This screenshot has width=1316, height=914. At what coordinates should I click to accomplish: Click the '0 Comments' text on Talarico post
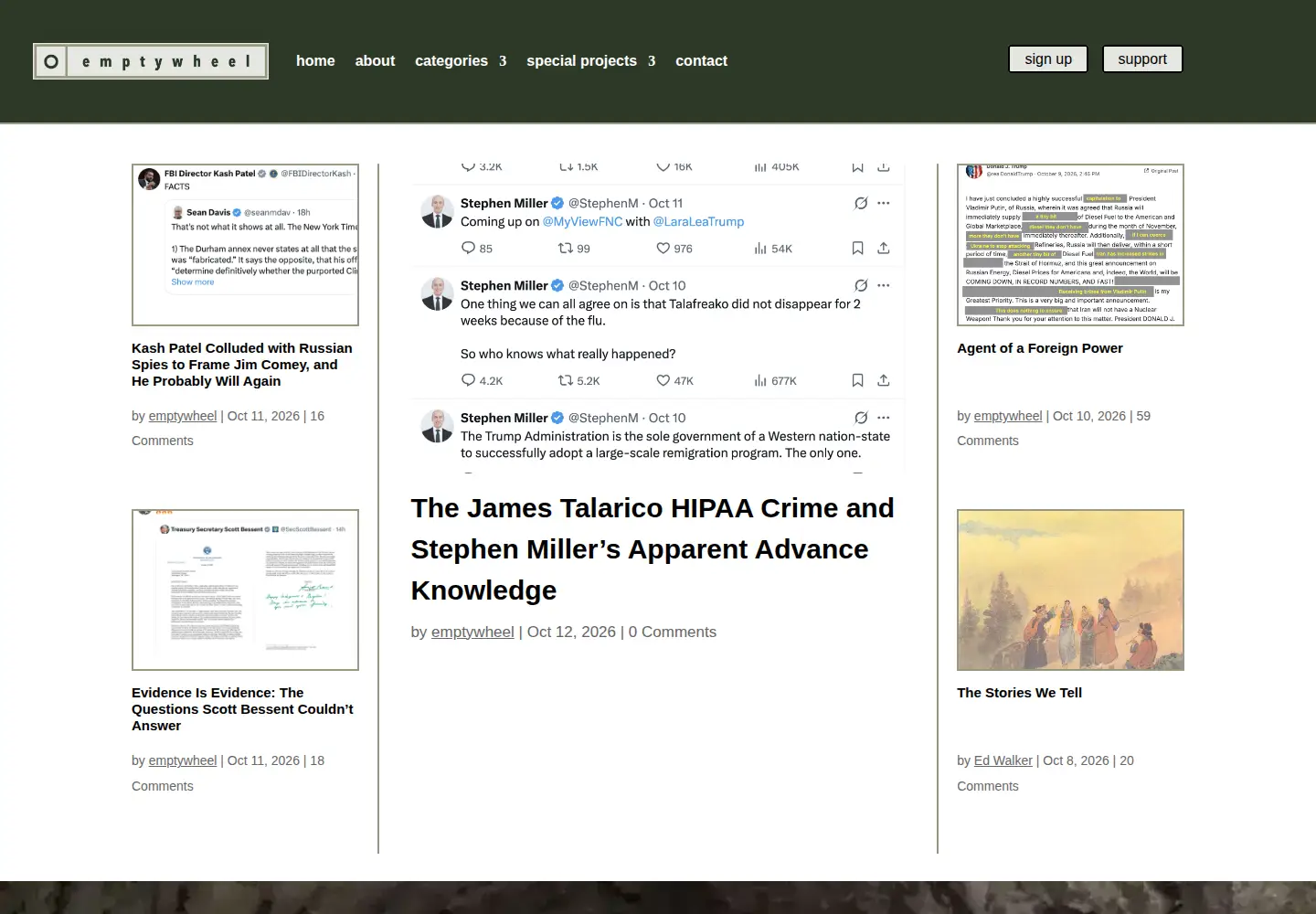673,632
